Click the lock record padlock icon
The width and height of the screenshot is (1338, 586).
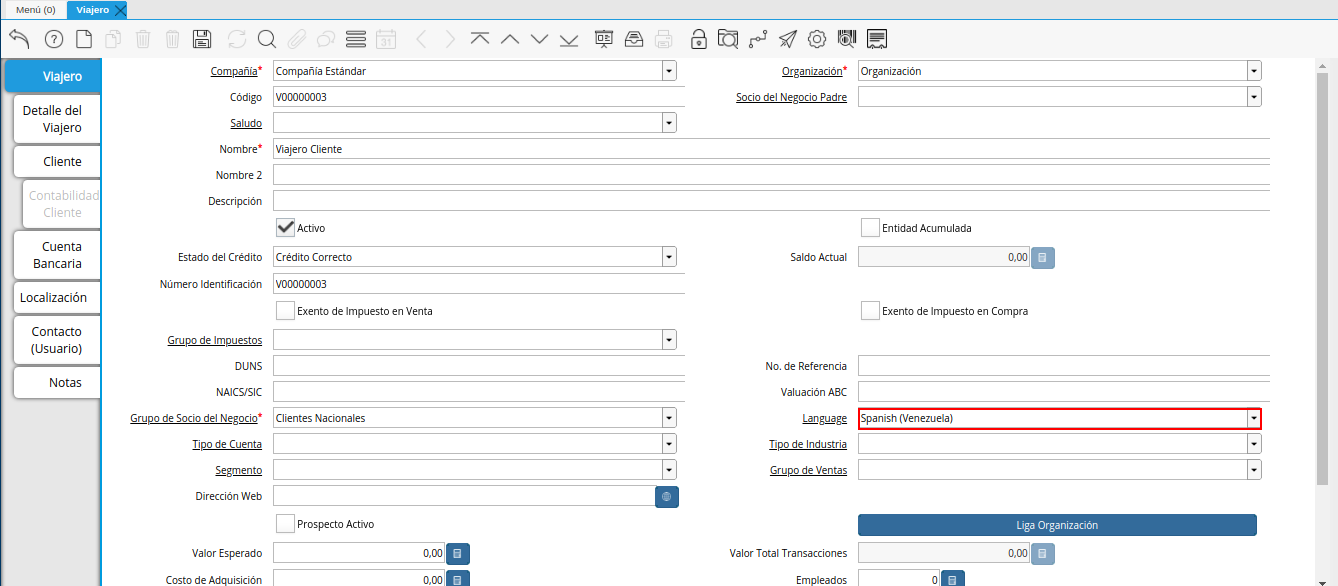pyautogui.click(x=699, y=39)
